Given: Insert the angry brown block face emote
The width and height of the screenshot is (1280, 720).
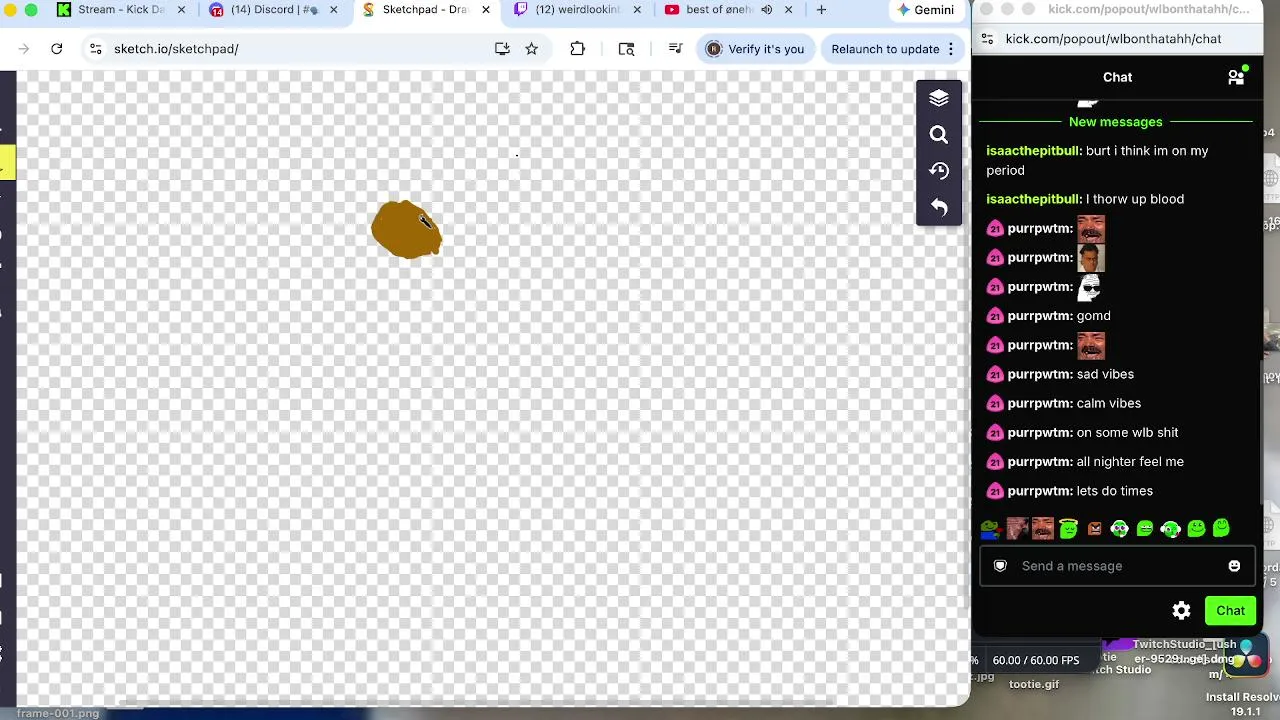Looking at the screenshot, I should point(1094,529).
